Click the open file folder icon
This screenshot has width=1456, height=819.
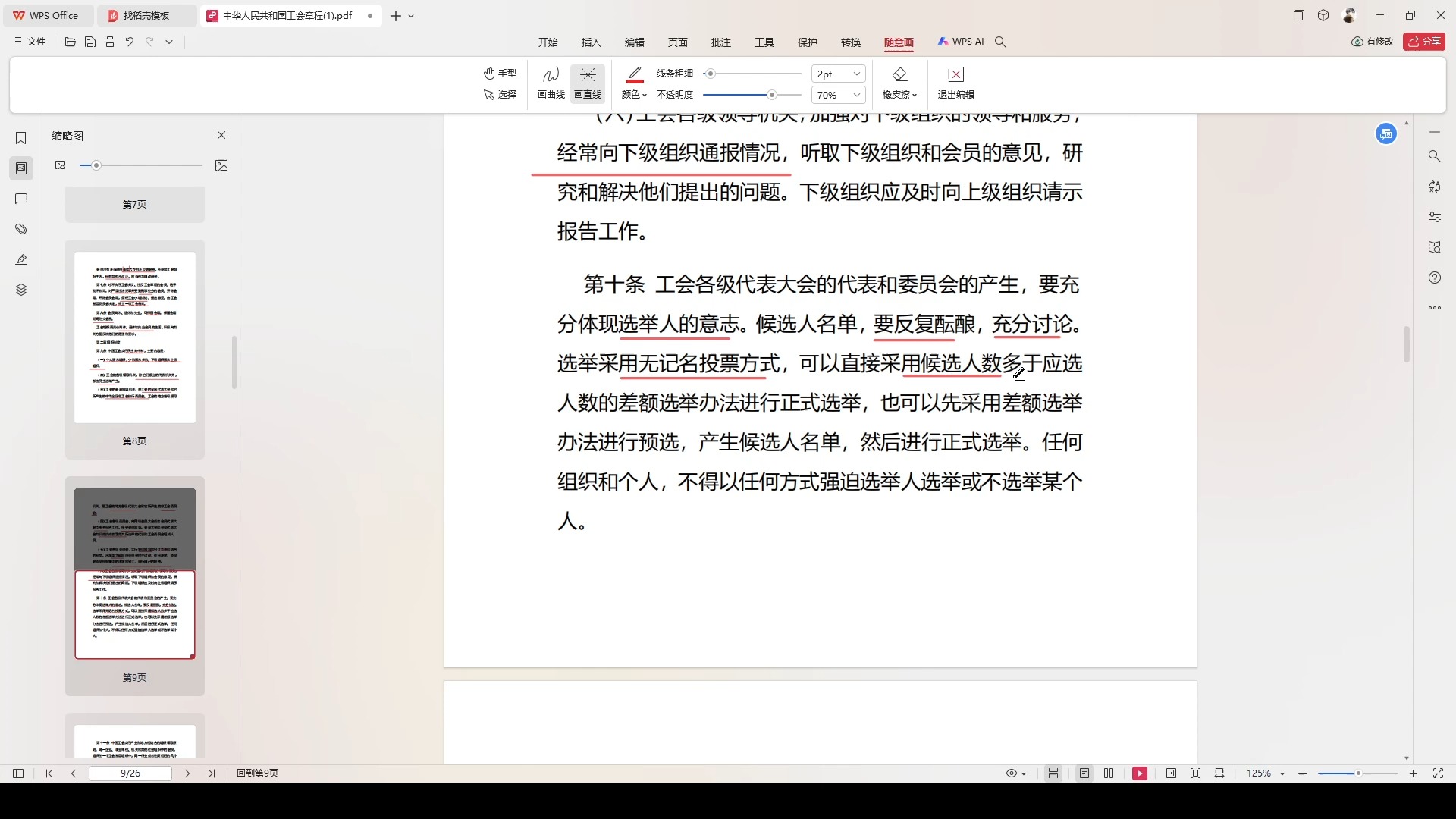pos(71,42)
